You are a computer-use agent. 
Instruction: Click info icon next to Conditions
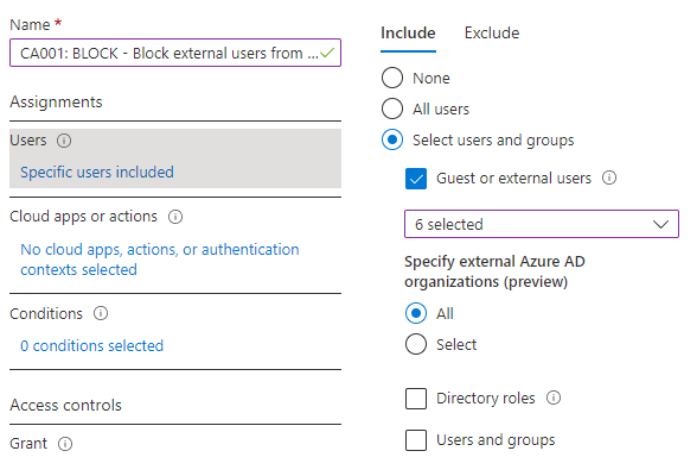[100, 313]
